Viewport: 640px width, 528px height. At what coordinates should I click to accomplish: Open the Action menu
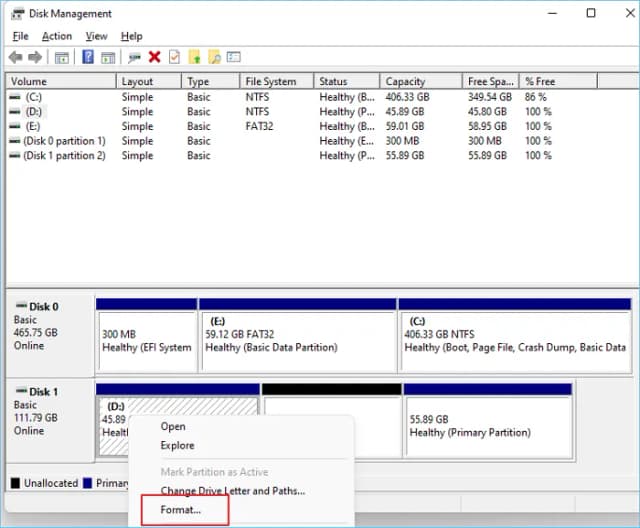56,36
